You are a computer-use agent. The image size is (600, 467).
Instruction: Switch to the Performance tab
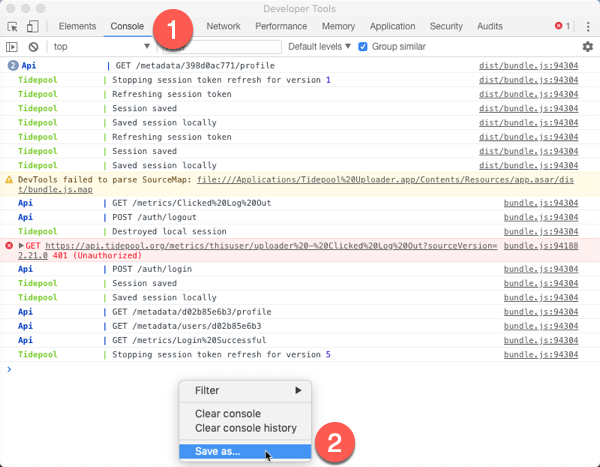click(x=281, y=26)
